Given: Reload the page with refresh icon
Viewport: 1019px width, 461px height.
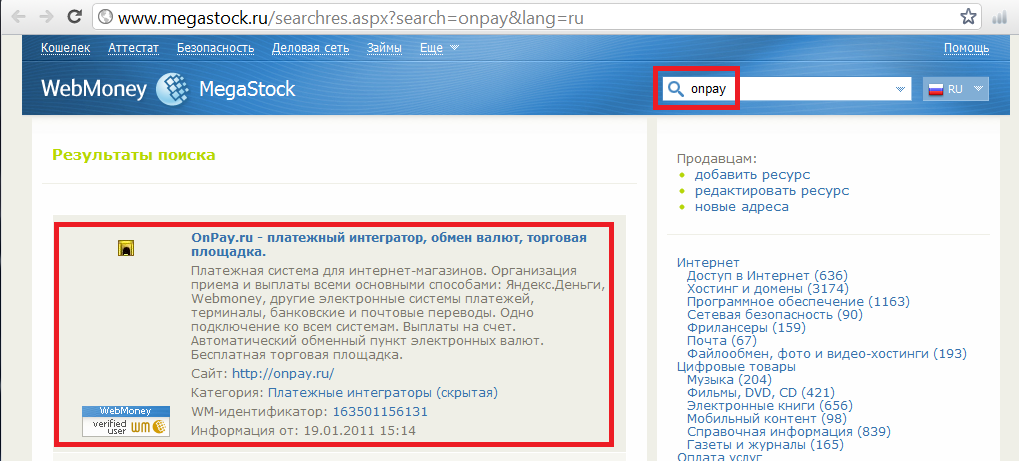Looking at the screenshot, I should point(75,17).
